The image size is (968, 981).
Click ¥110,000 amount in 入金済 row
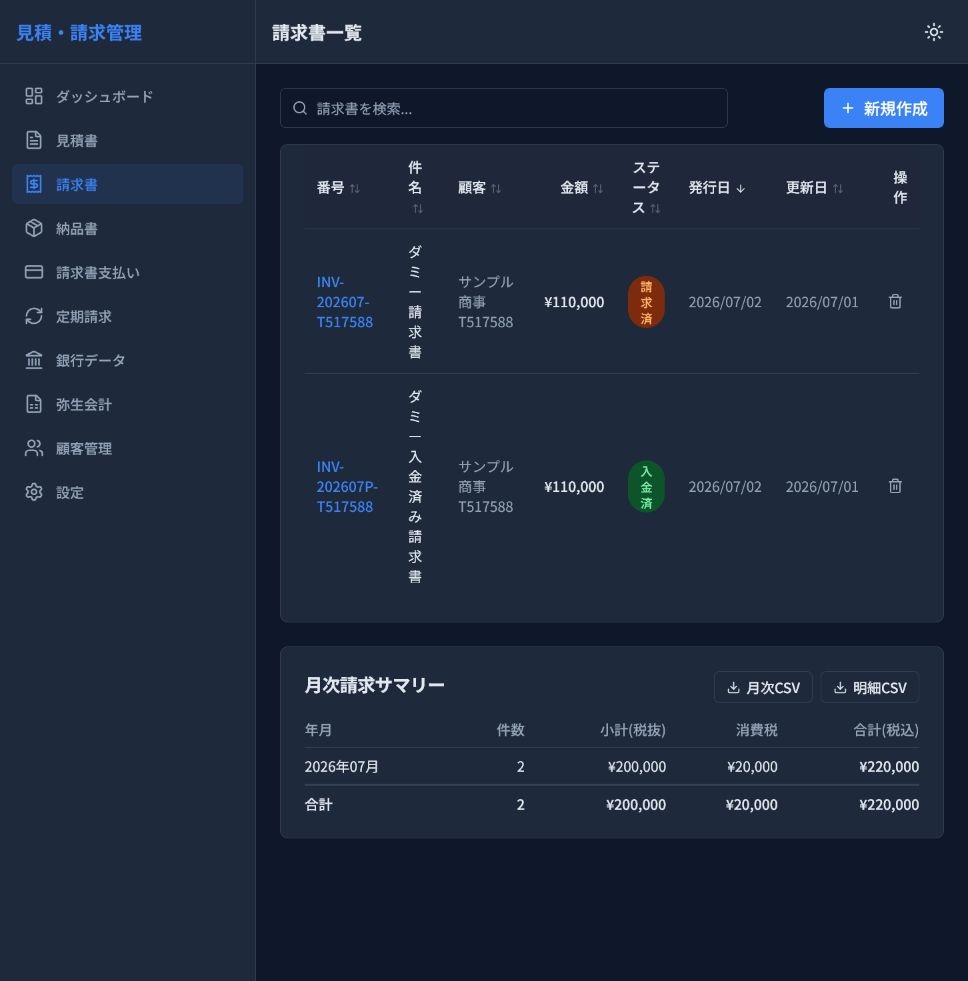click(574, 486)
